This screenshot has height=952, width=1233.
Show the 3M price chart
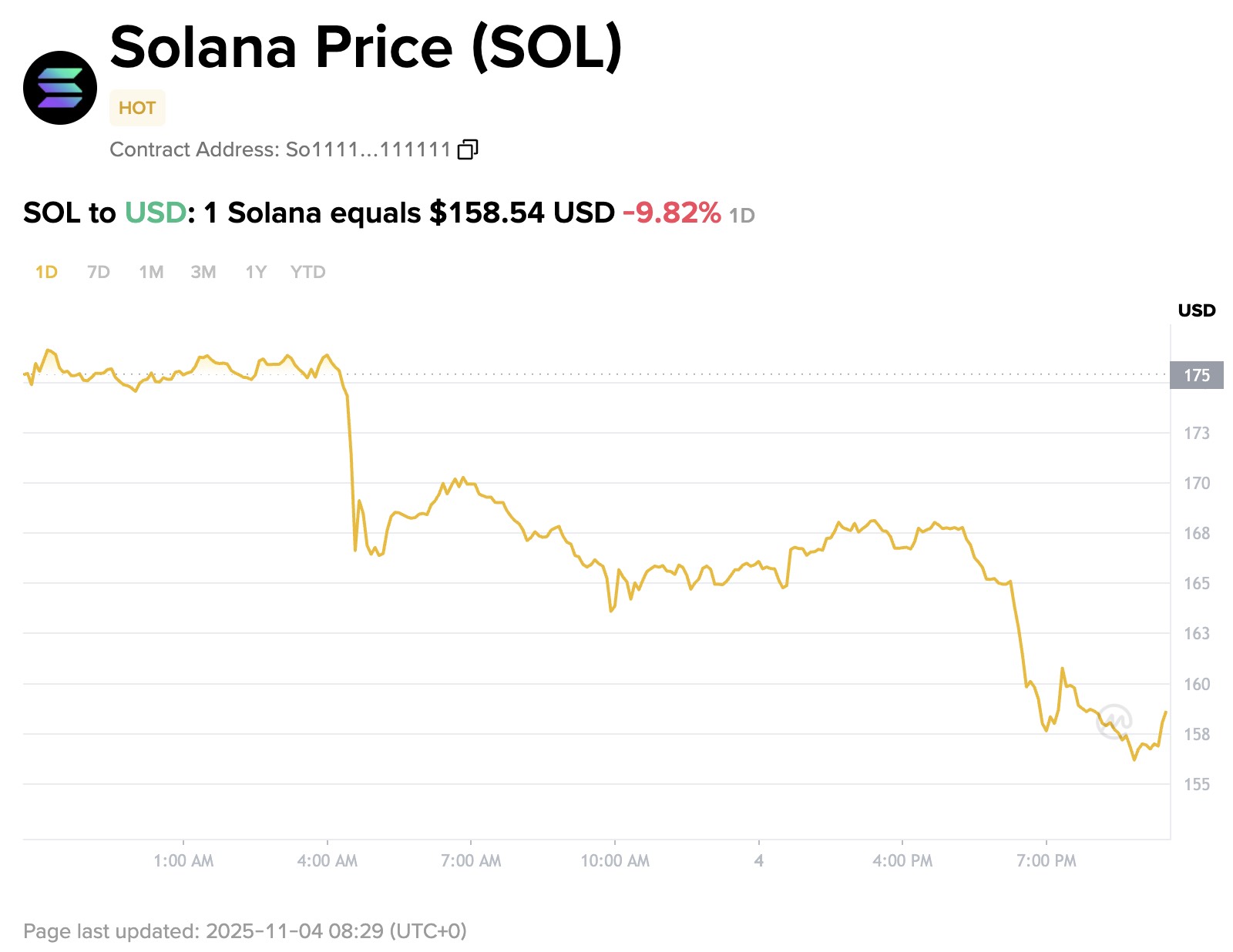[203, 272]
